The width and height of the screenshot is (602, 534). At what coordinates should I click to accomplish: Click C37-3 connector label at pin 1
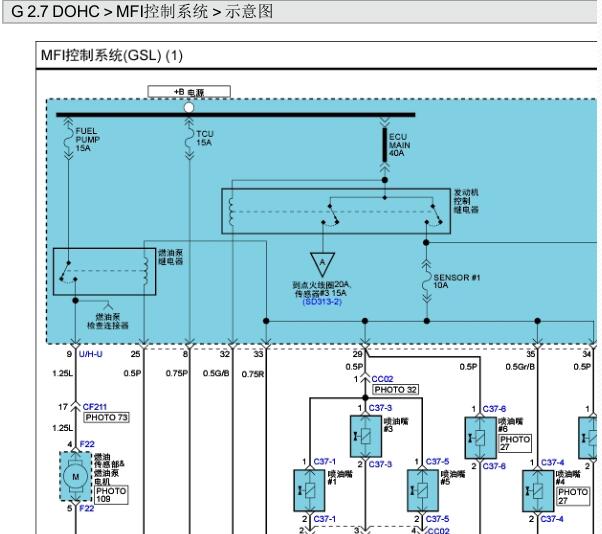pos(380,408)
